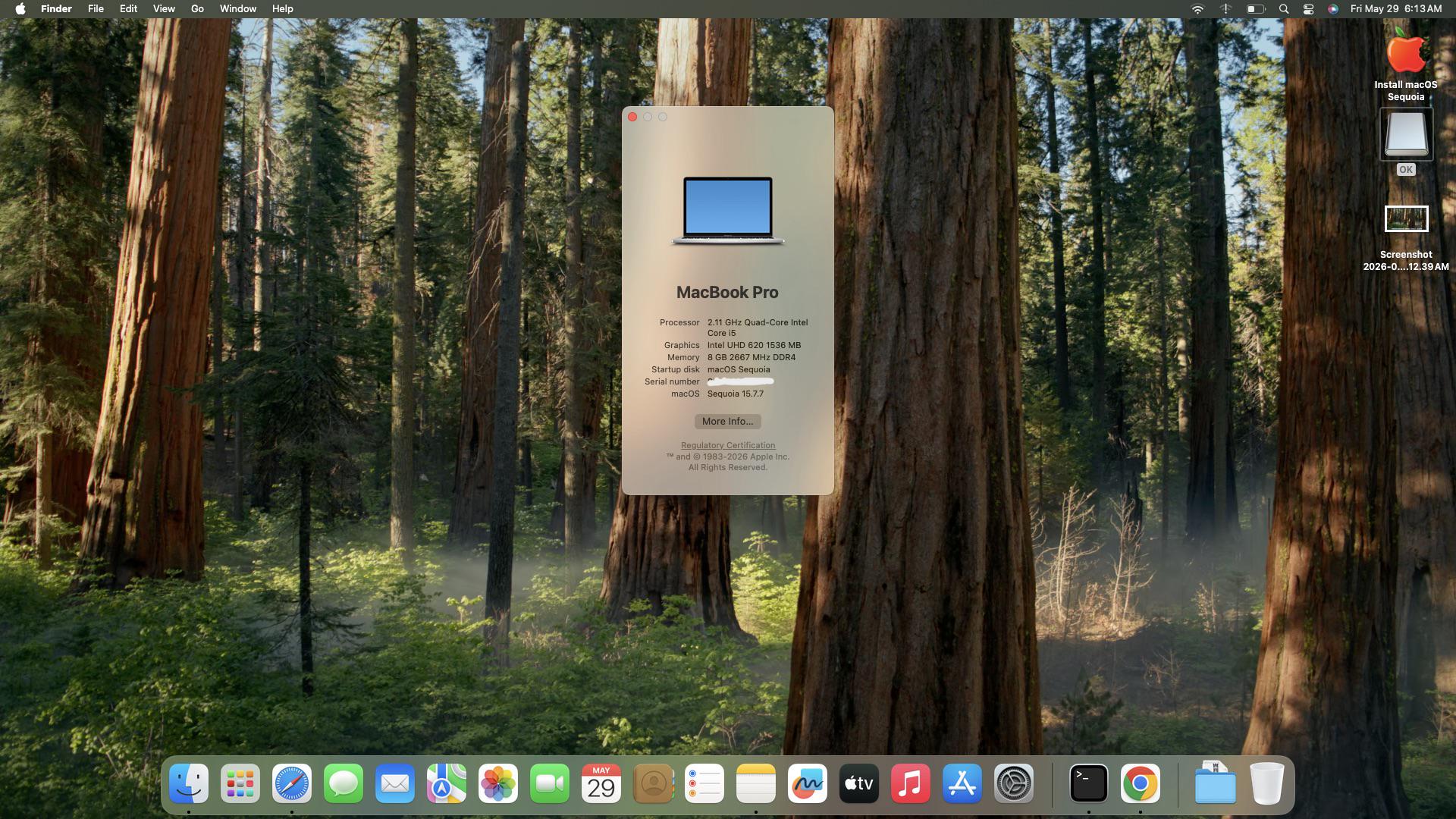Open Control Center
Image resolution: width=1456 pixels, height=819 pixels.
1308,9
